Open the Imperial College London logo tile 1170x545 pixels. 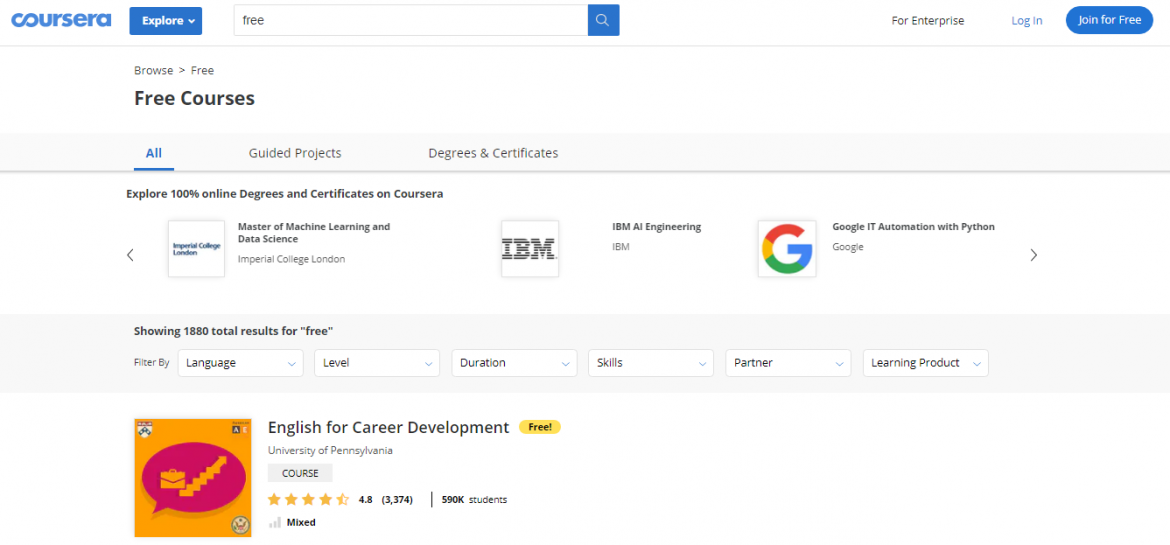point(196,249)
